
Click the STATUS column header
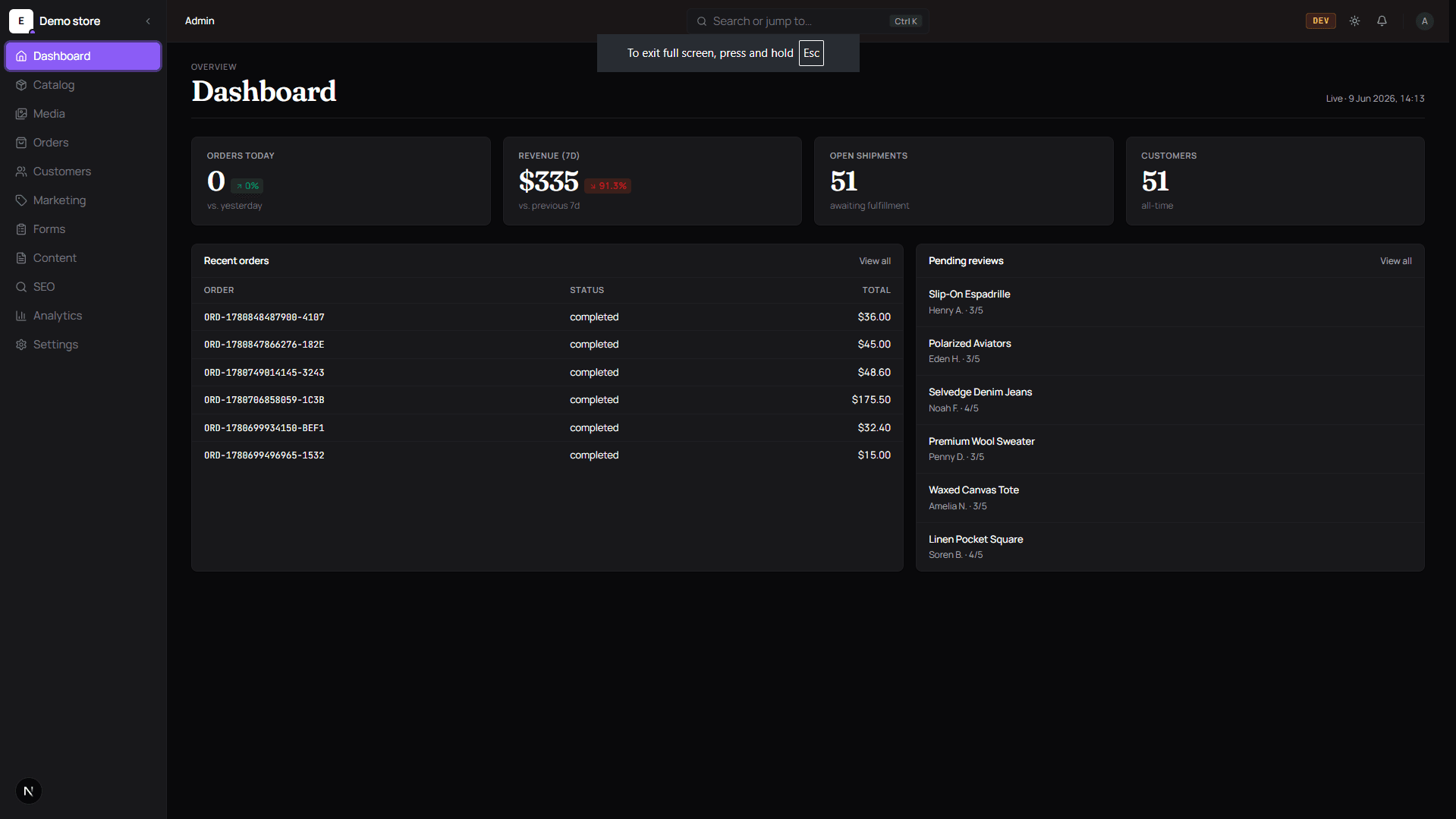pos(586,290)
